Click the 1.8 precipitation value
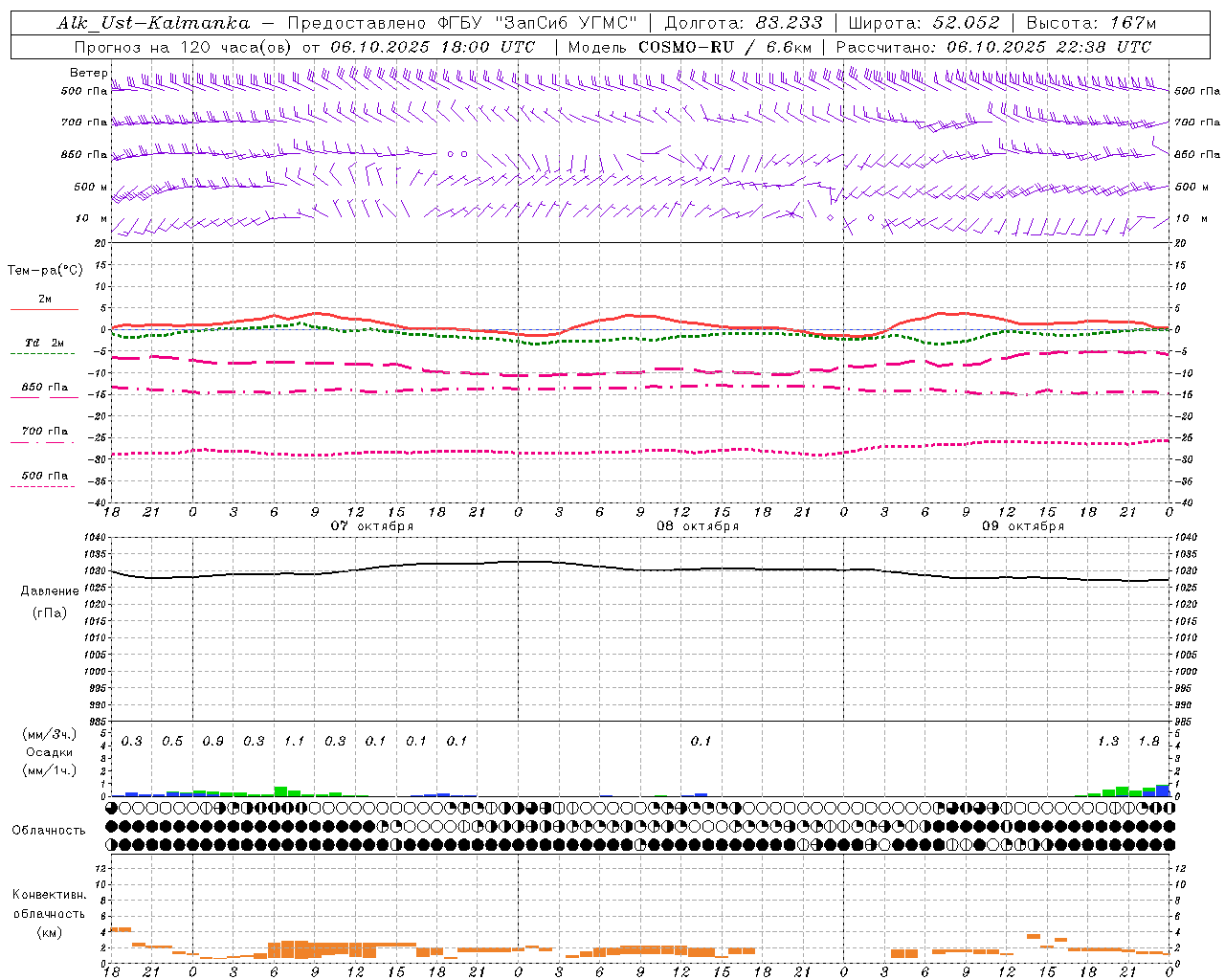The image size is (1225, 980). (x=1148, y=742)
